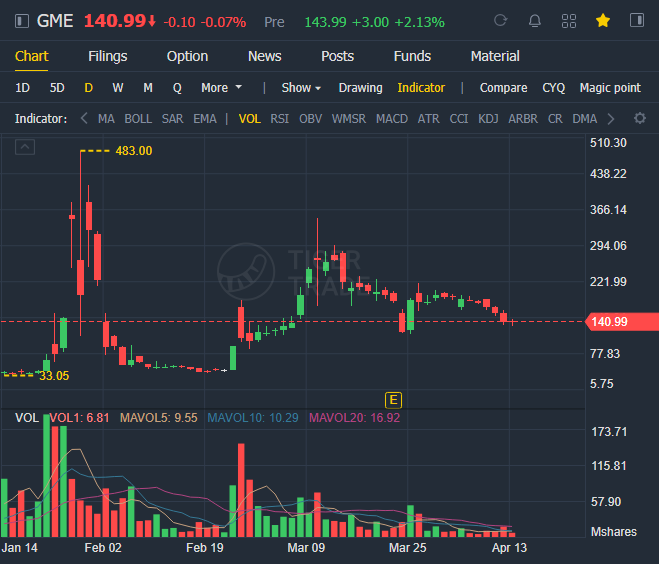Toggle the left sidebar panel icon
The width and height of the screenshot is (659, 564).
coord(22,21)
